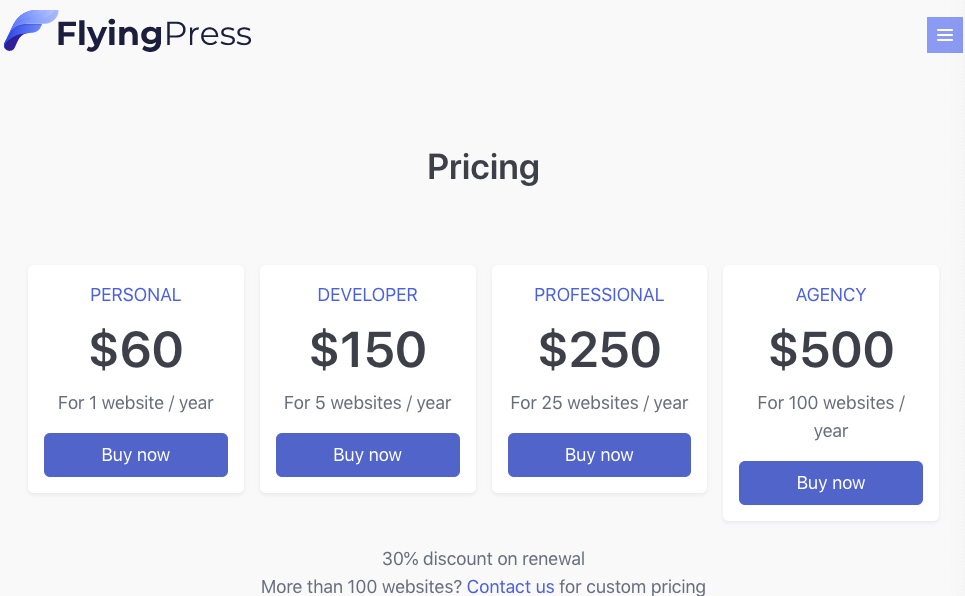Buy the Agency plan now

(x=830, y=483)
